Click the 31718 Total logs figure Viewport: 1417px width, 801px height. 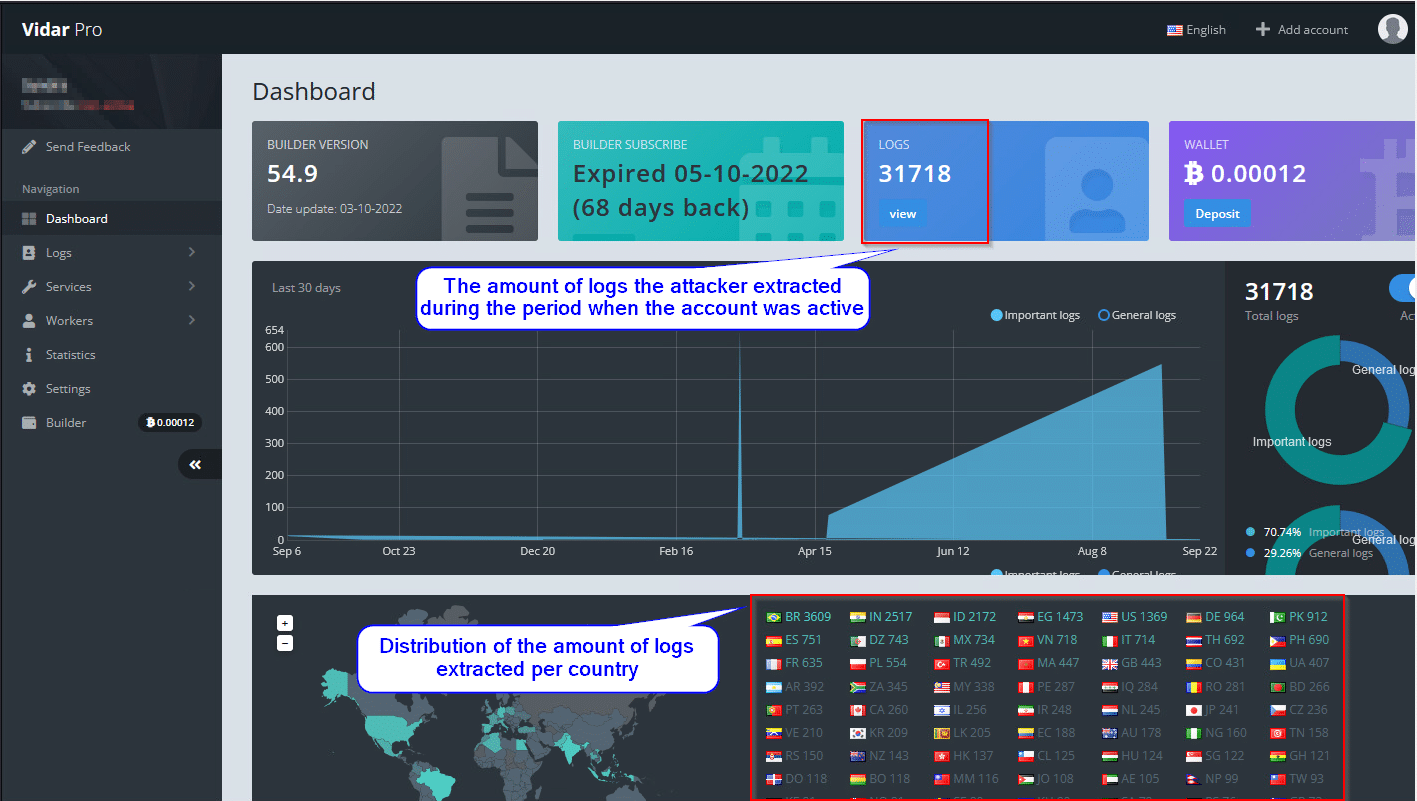point(1279,292)
